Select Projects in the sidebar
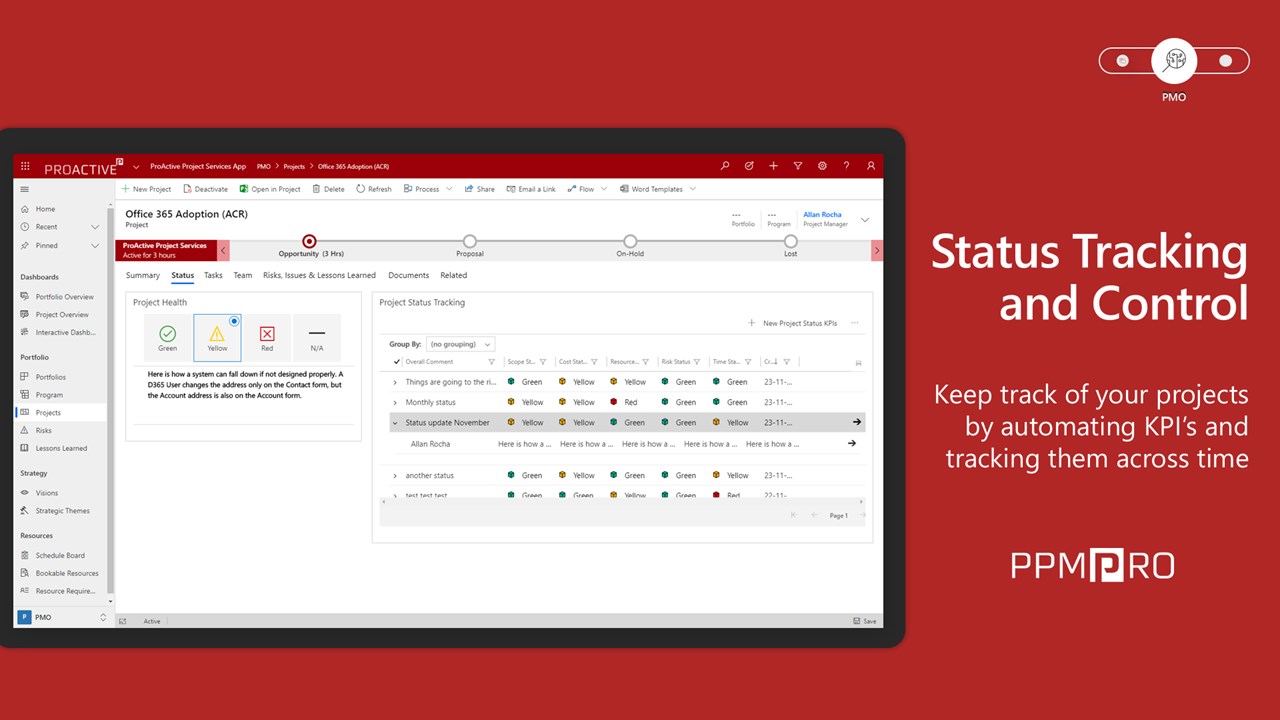This screenshot has height=720, width=1280. pos(60,413)
